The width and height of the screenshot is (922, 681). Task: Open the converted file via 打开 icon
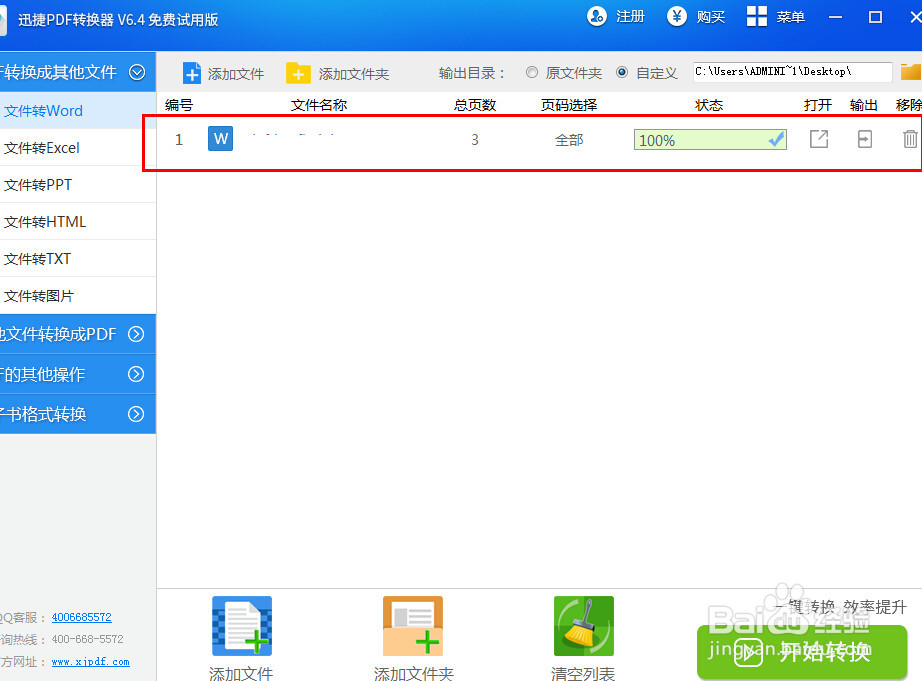(x=819, y=139)
